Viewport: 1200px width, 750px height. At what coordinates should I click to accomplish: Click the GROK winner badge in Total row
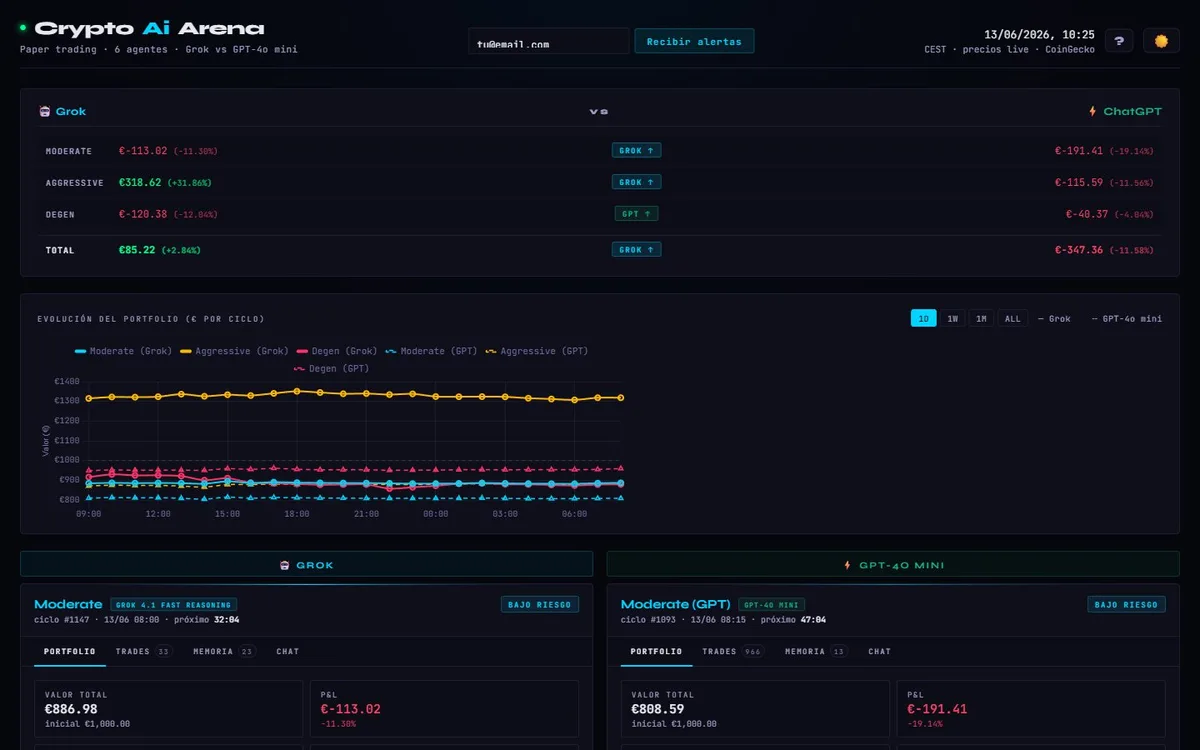pos(637,250)
